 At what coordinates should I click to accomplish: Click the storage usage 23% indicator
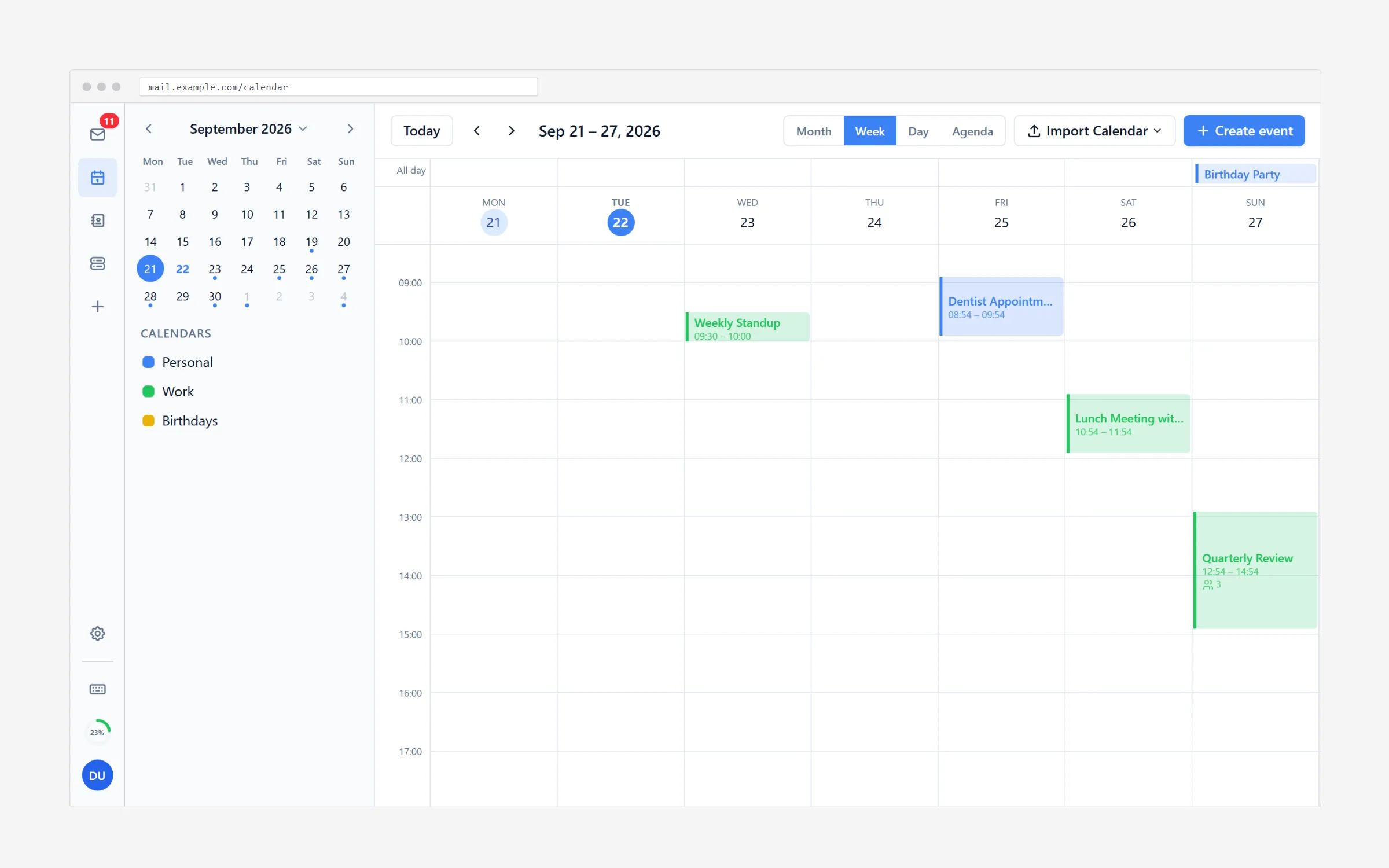coord(97,732)
